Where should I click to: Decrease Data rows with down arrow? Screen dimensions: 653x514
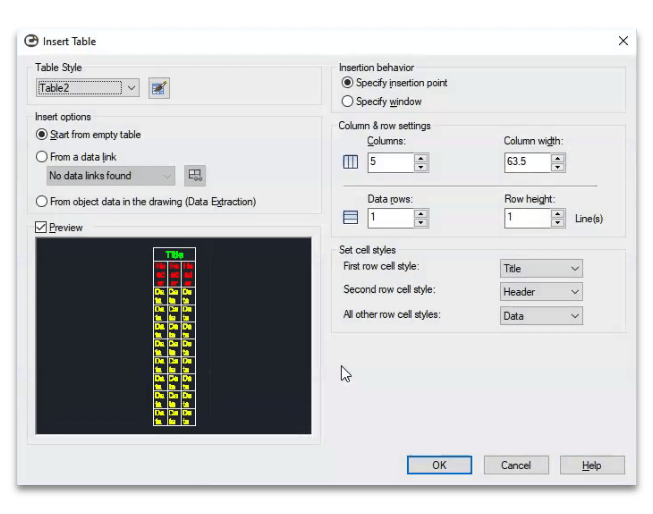pyautogui.click(x=421, y=222)
